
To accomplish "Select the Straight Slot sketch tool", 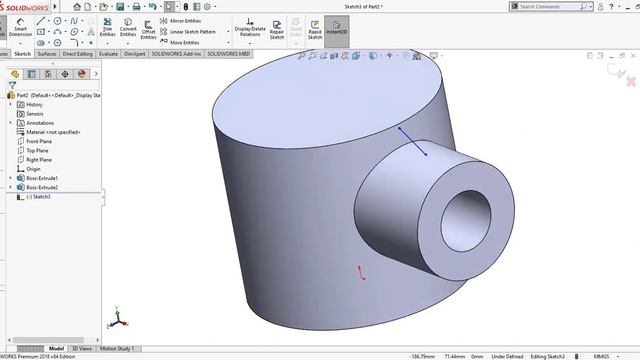I will pyautogui.click(x=40, y=42).
